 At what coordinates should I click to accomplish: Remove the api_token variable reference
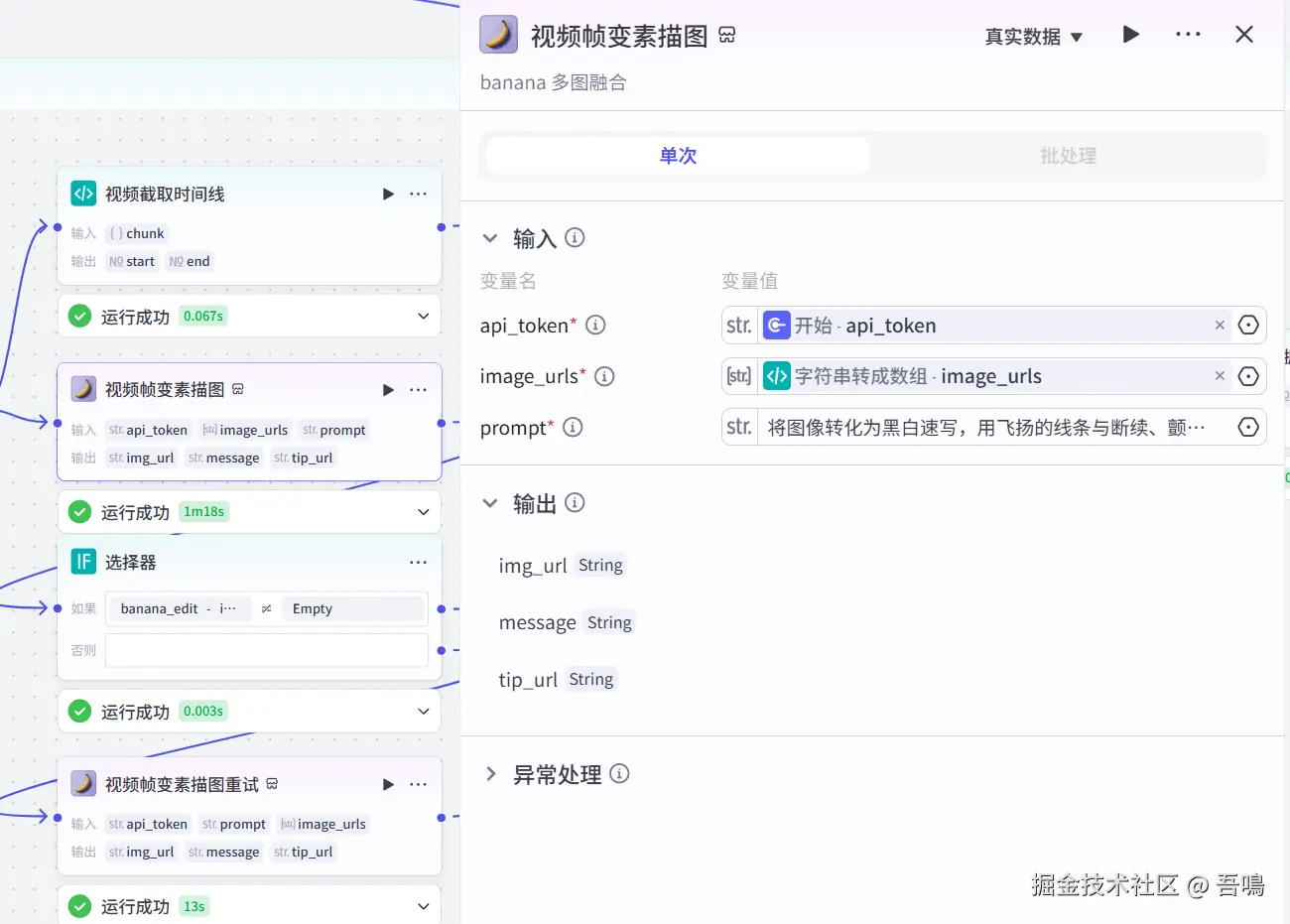pos(1220,326)
